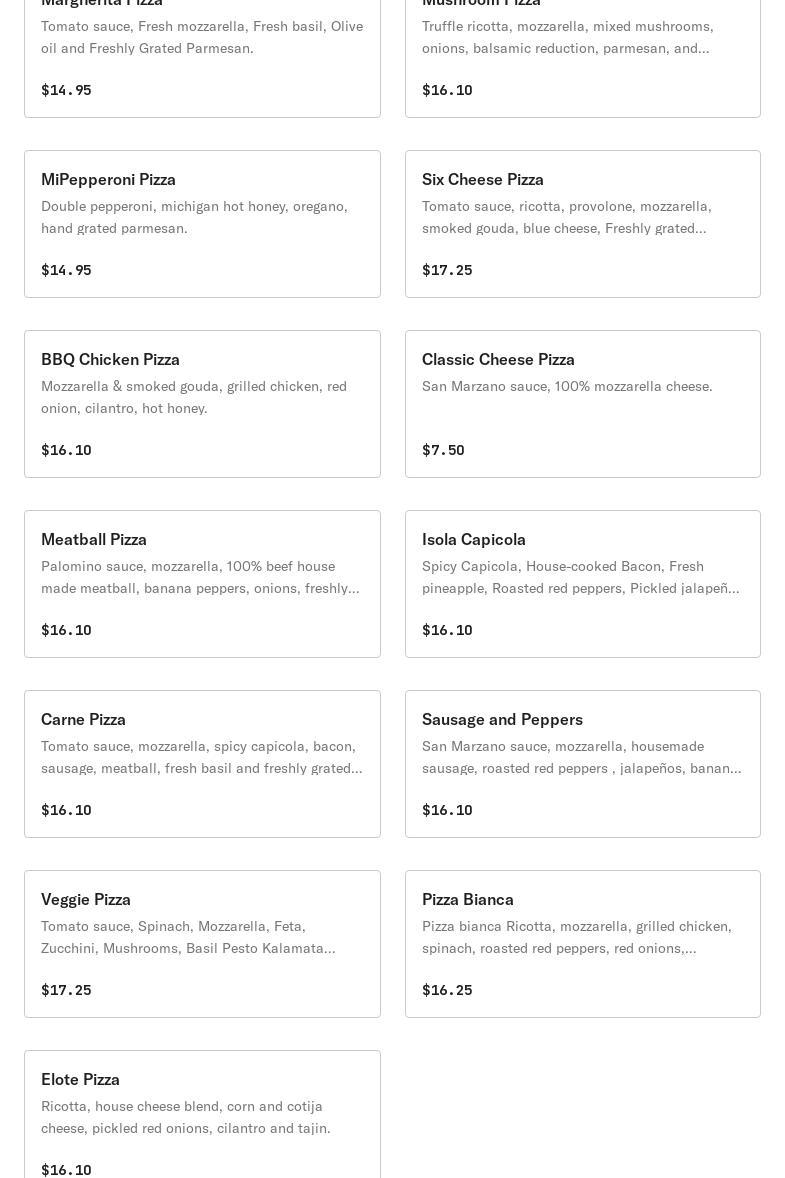Open Classic Cheese Pizza details

point(582,404)
